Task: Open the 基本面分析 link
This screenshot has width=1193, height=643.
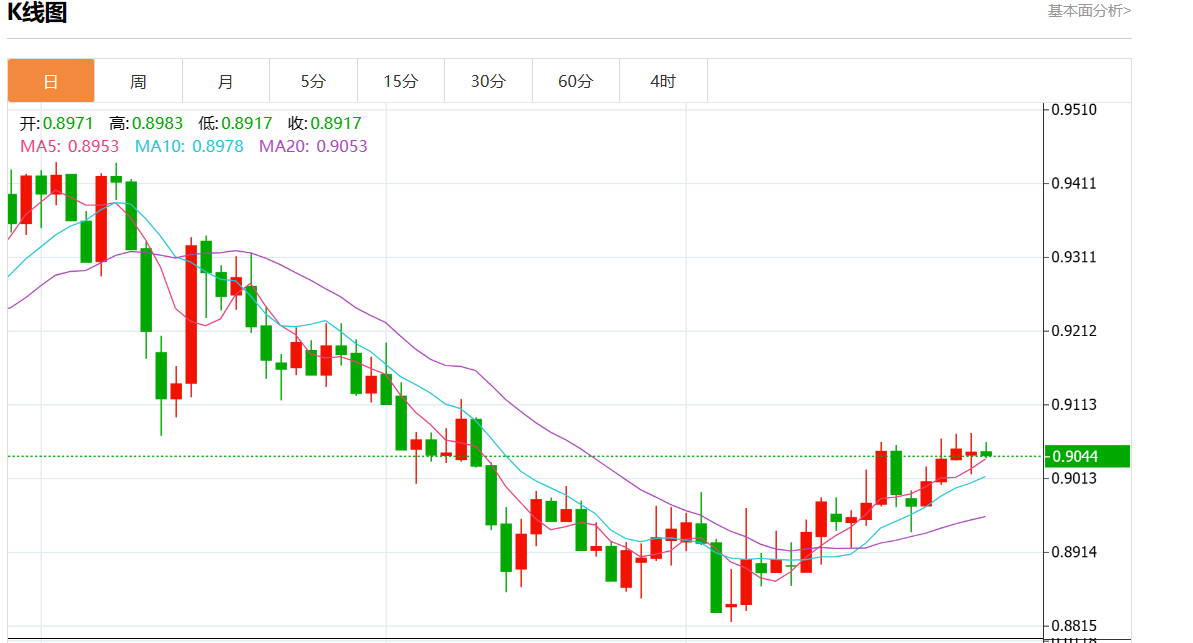Action: (x=1089, y=11)
